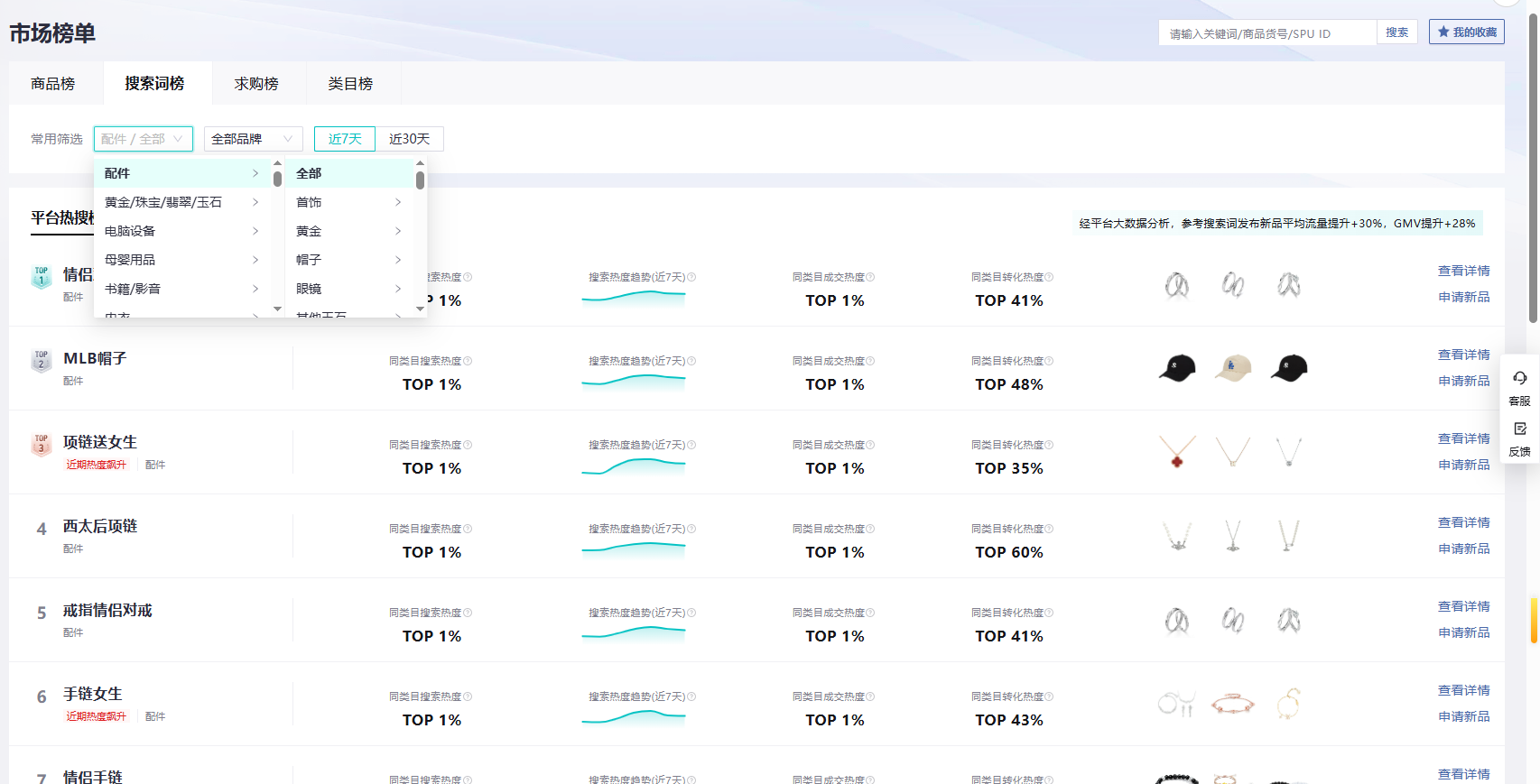Viewport: 1540px width, 784px height.
Task: Select the 近7天 time range toggle
Action: pyautogui.click(x=344, y=139)
